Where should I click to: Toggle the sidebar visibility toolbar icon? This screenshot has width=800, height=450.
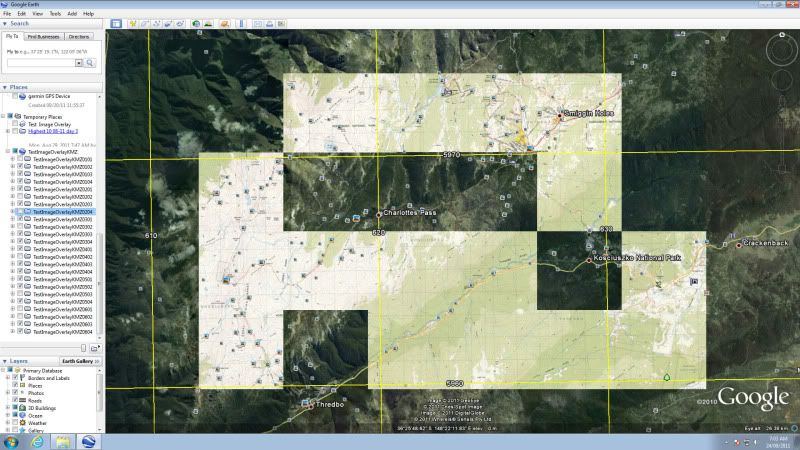click(116, 23)
